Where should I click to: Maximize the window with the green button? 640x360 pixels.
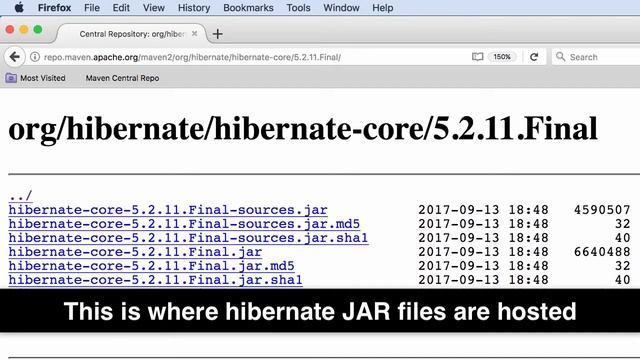38,29
